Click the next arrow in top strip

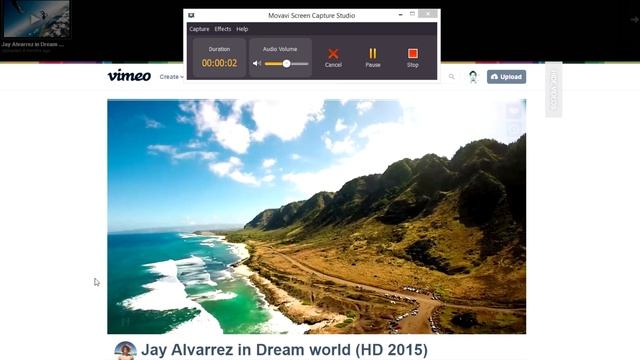coord(634,19)
